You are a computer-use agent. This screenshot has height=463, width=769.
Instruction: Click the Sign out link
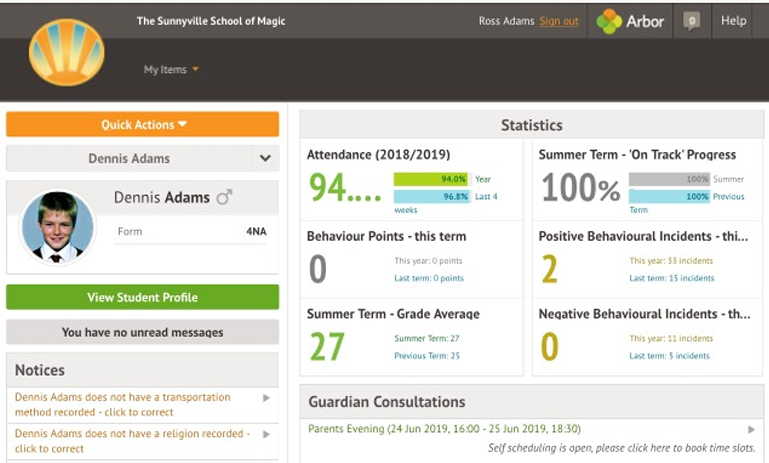coord(558,21)
